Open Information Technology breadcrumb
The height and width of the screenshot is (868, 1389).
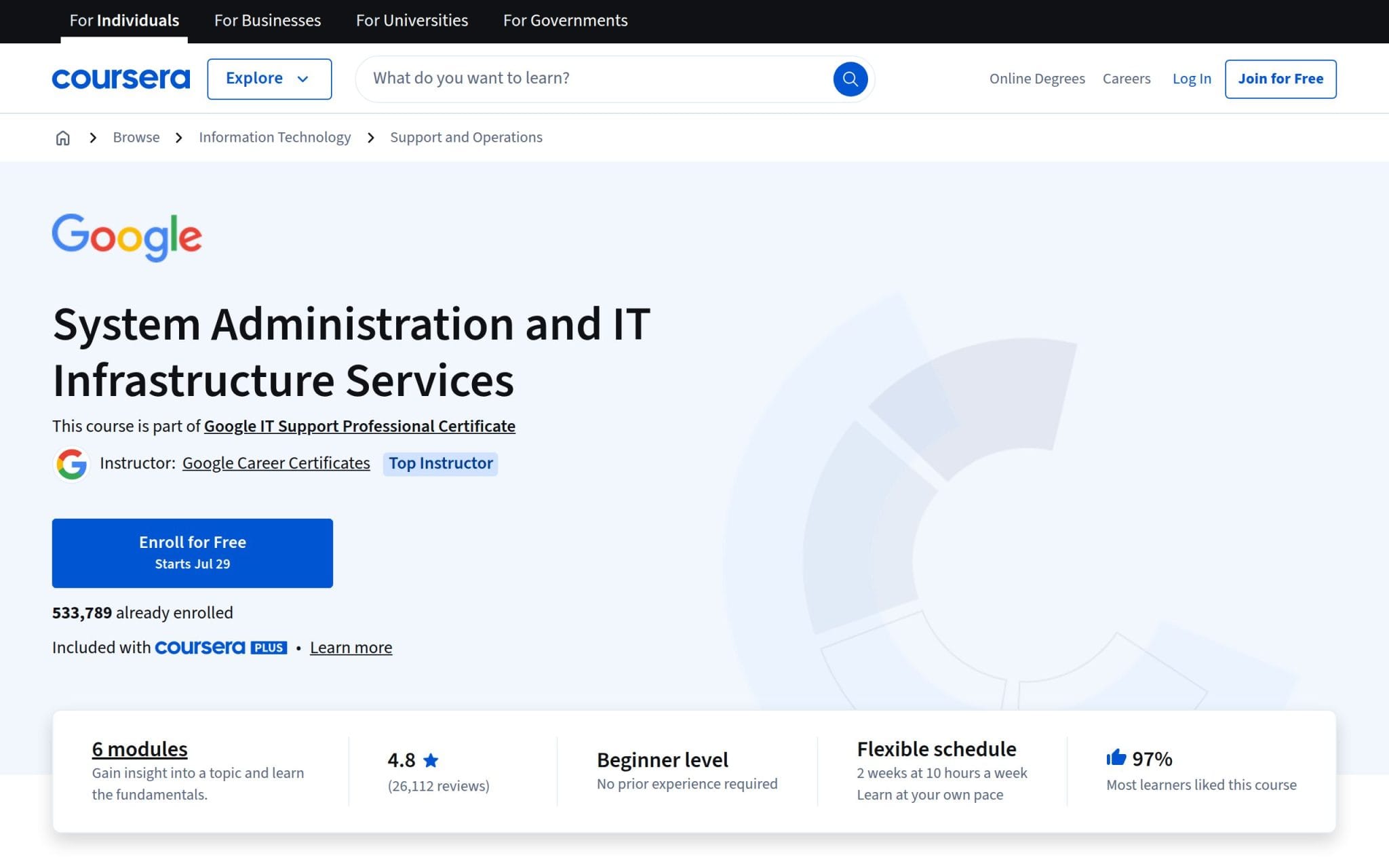point(275,138)
